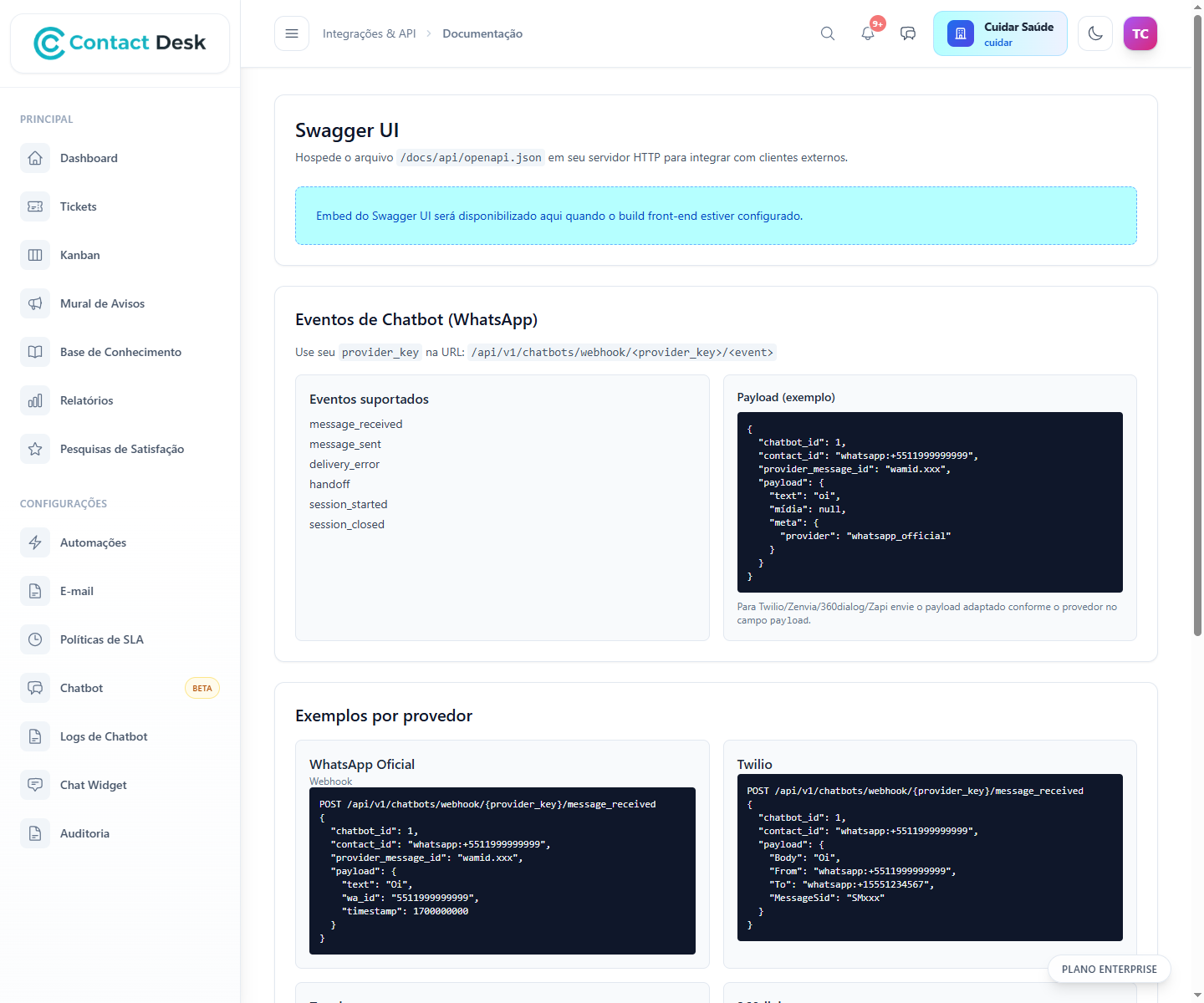The height and width of the screenshot is (1003, 1204).
Task: Open the E-mail settings
Action: [x=77, y=591]
